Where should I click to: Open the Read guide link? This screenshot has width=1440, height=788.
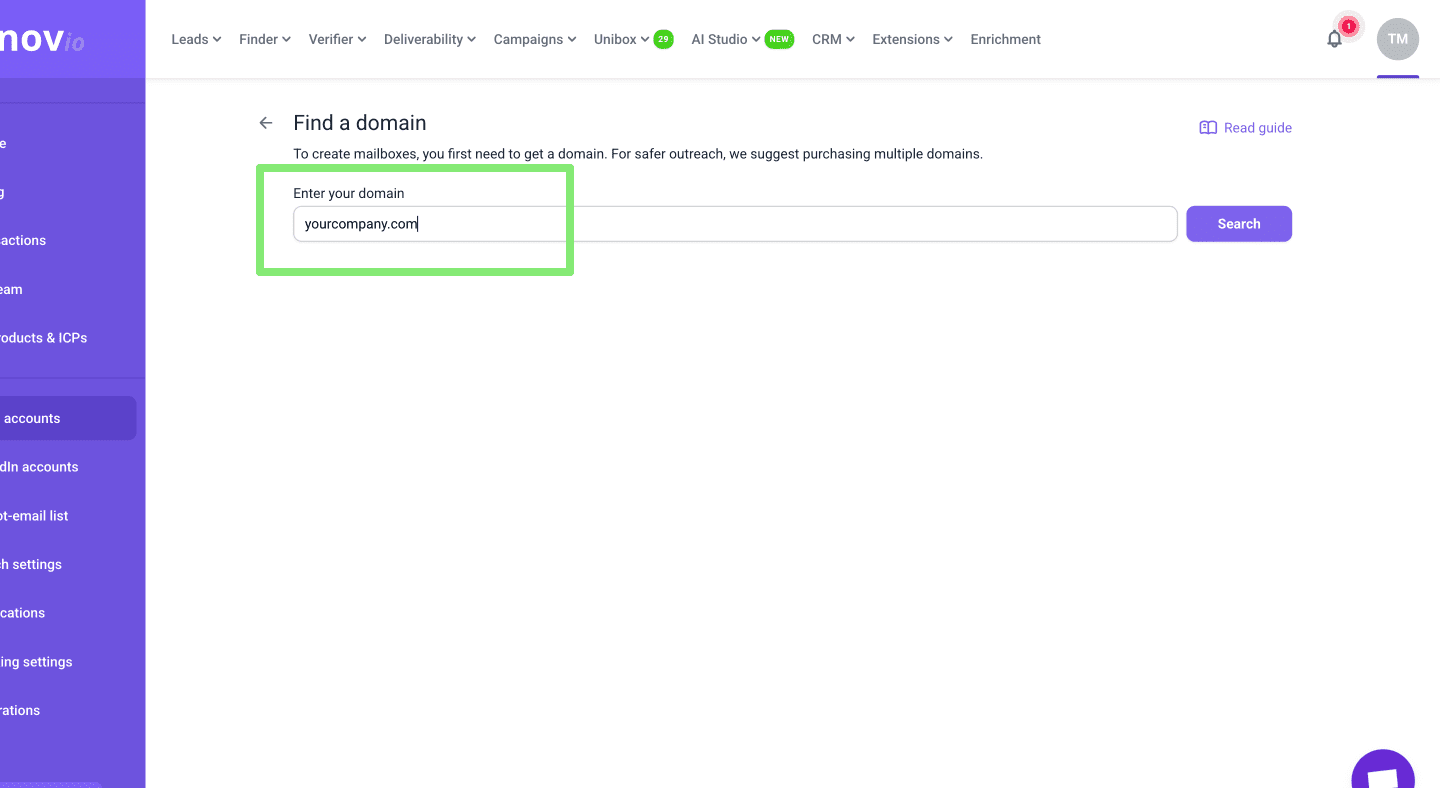1257,128
